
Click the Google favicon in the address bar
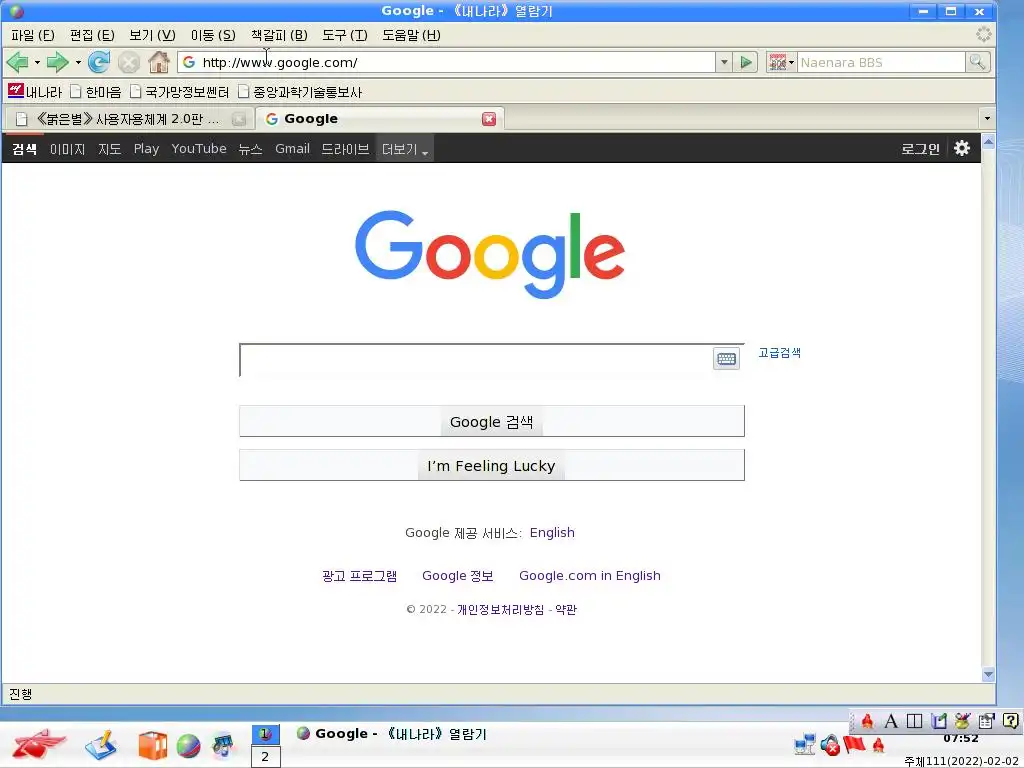189,62
